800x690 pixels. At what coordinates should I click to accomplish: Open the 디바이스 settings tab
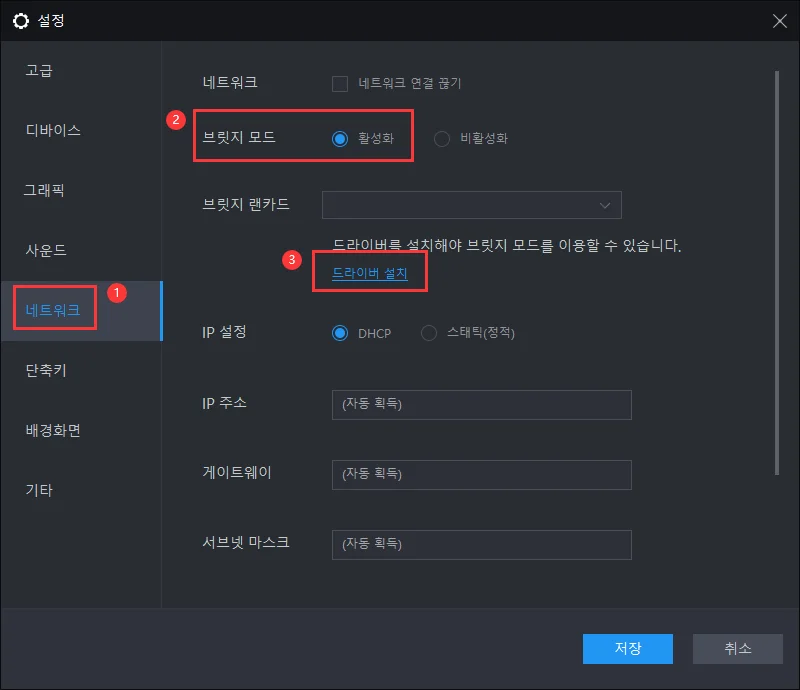coord(53,130)
